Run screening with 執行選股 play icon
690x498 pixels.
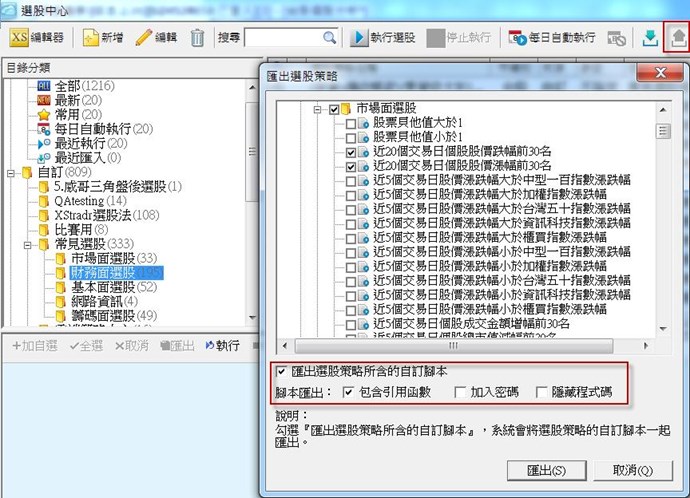coord(360,38)
